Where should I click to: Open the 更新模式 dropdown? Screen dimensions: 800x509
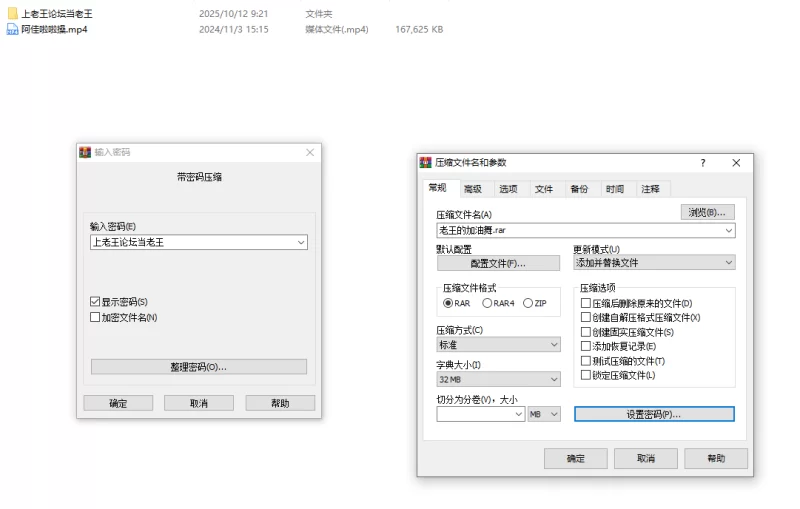(654, 263)
